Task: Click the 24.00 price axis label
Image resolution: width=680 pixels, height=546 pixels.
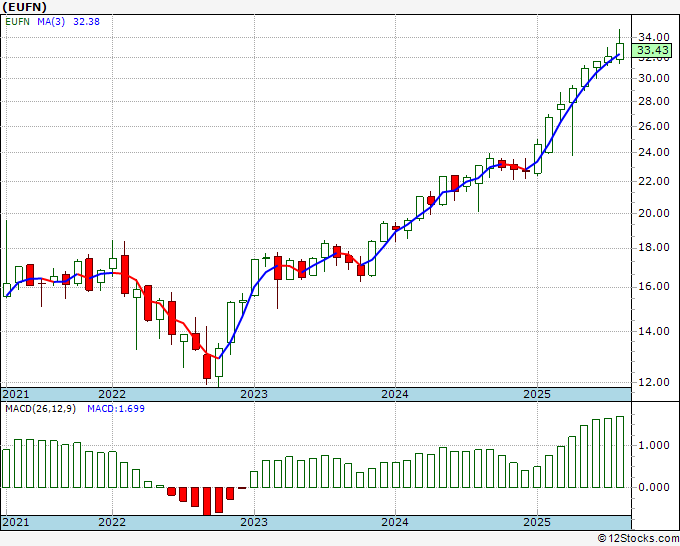Action: tap(654, 152)
